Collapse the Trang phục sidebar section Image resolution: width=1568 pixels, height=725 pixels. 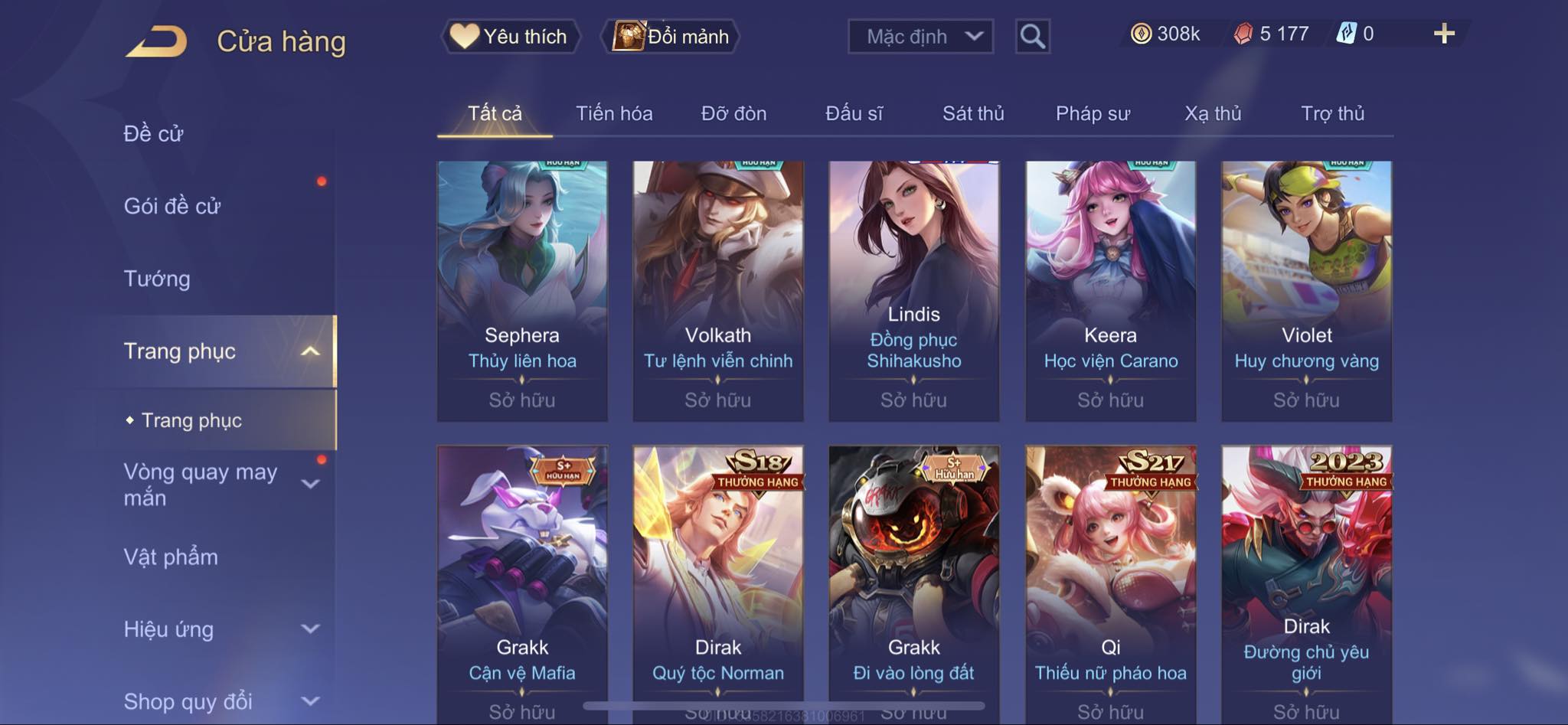point(310,351)
